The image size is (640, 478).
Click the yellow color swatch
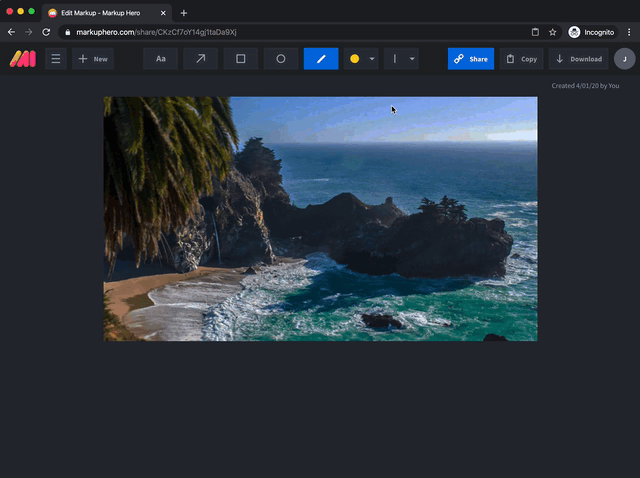pos(355,59)
